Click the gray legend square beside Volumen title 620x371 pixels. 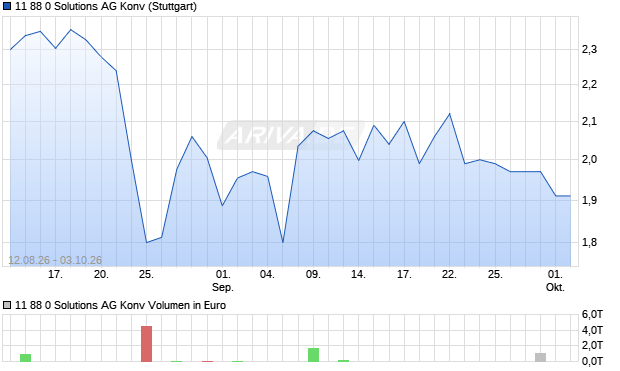click(6, 305)
